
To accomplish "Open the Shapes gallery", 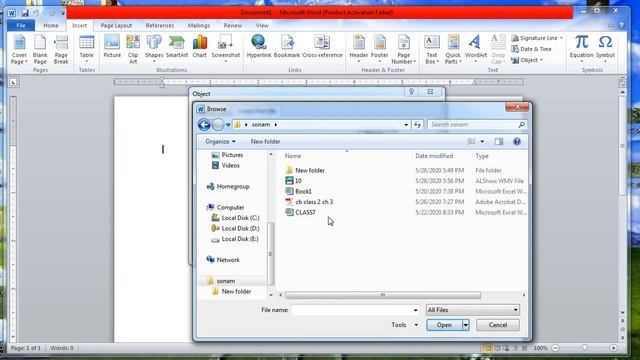I will point(154,48).
